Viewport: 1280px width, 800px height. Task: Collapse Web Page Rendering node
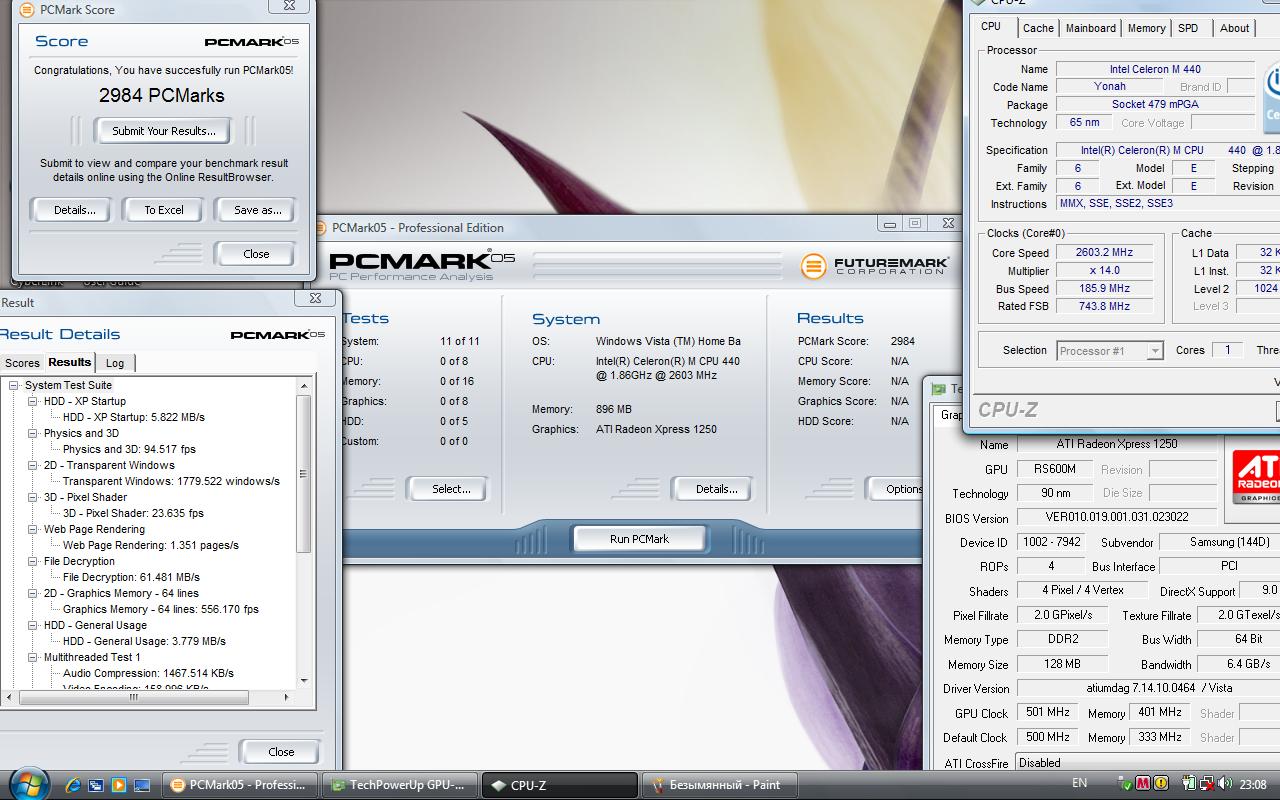33,529
